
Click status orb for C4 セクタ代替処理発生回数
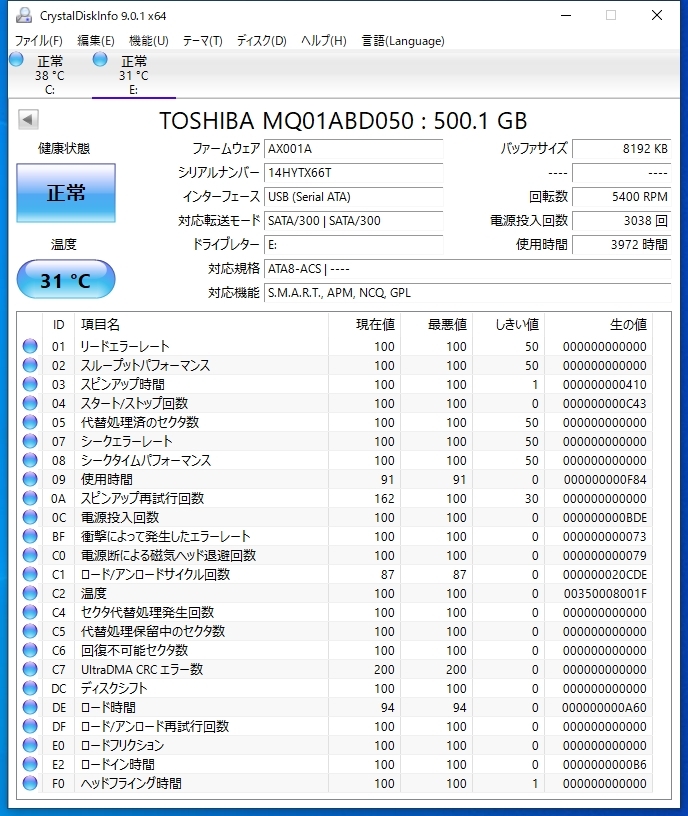(30, 612)
